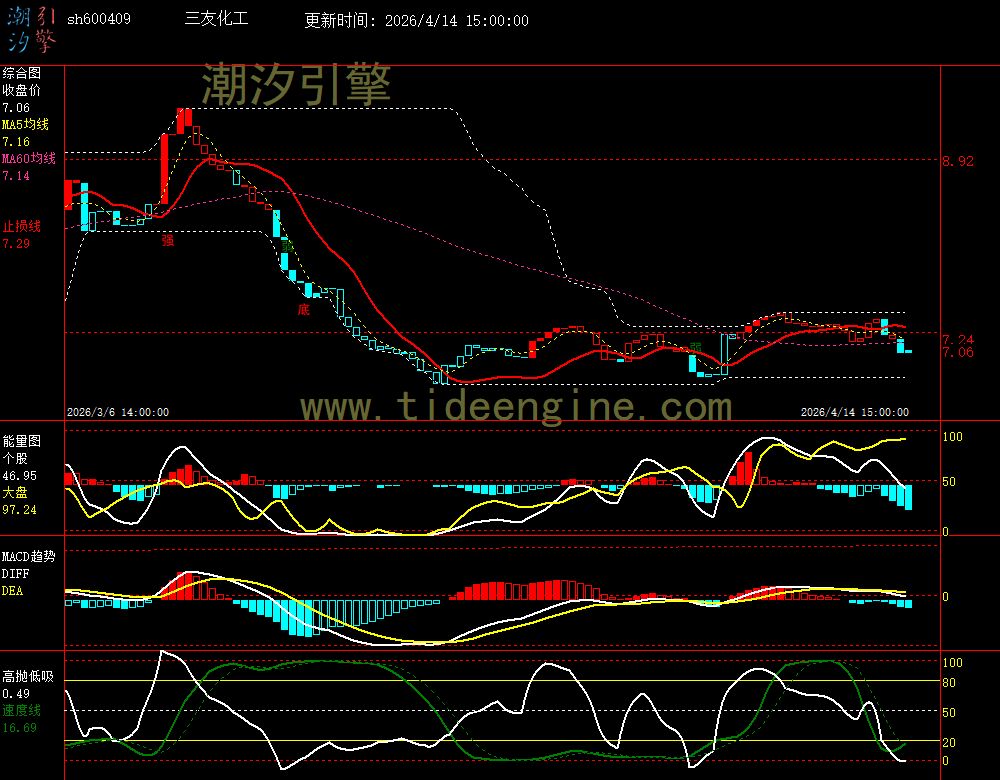Click the 收盘价 closing price label
Viewport: 1000px width, 780px height.
click(22, 90)
